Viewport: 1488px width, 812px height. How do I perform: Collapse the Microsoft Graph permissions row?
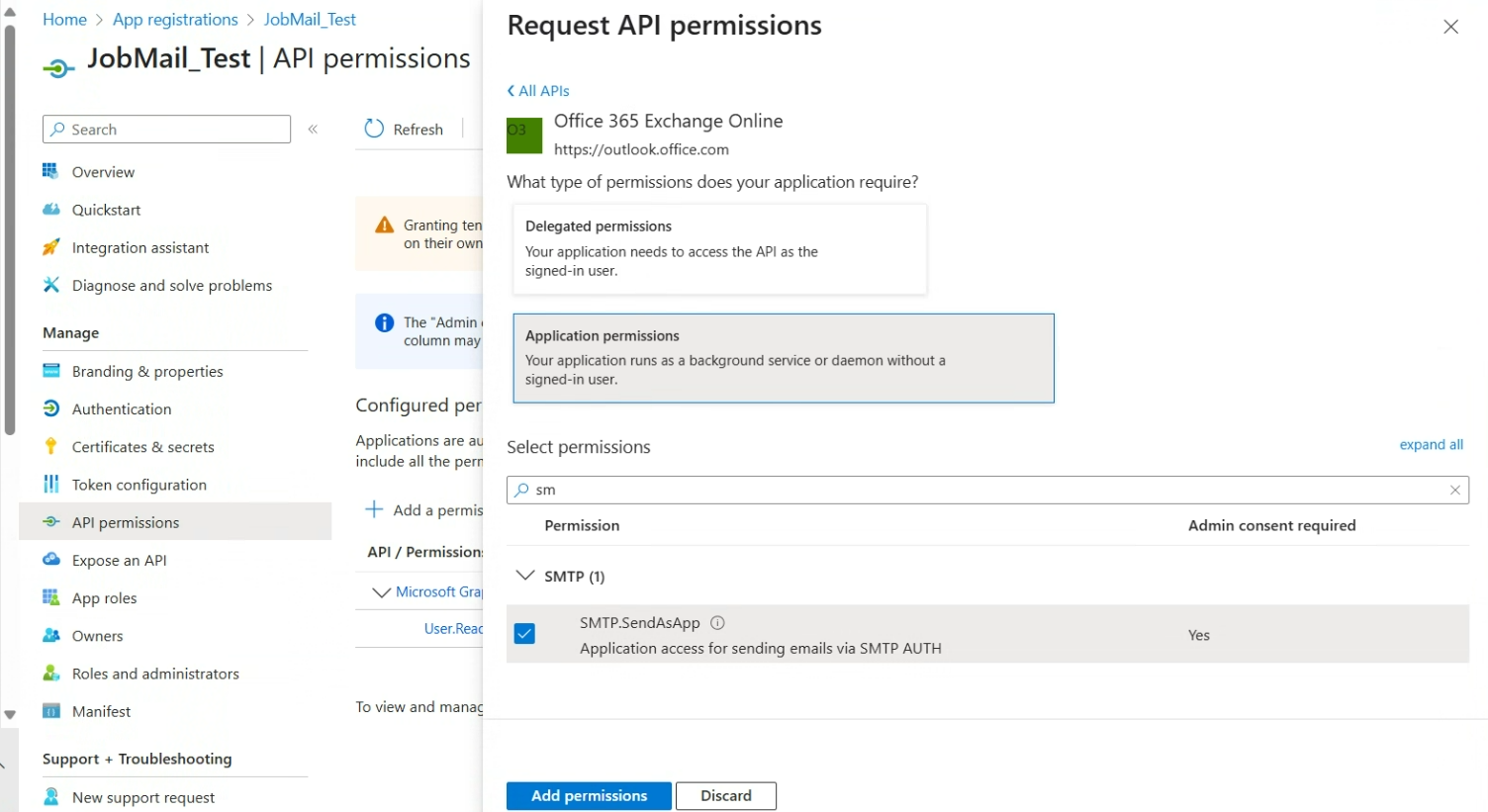(x=381, y=592)
